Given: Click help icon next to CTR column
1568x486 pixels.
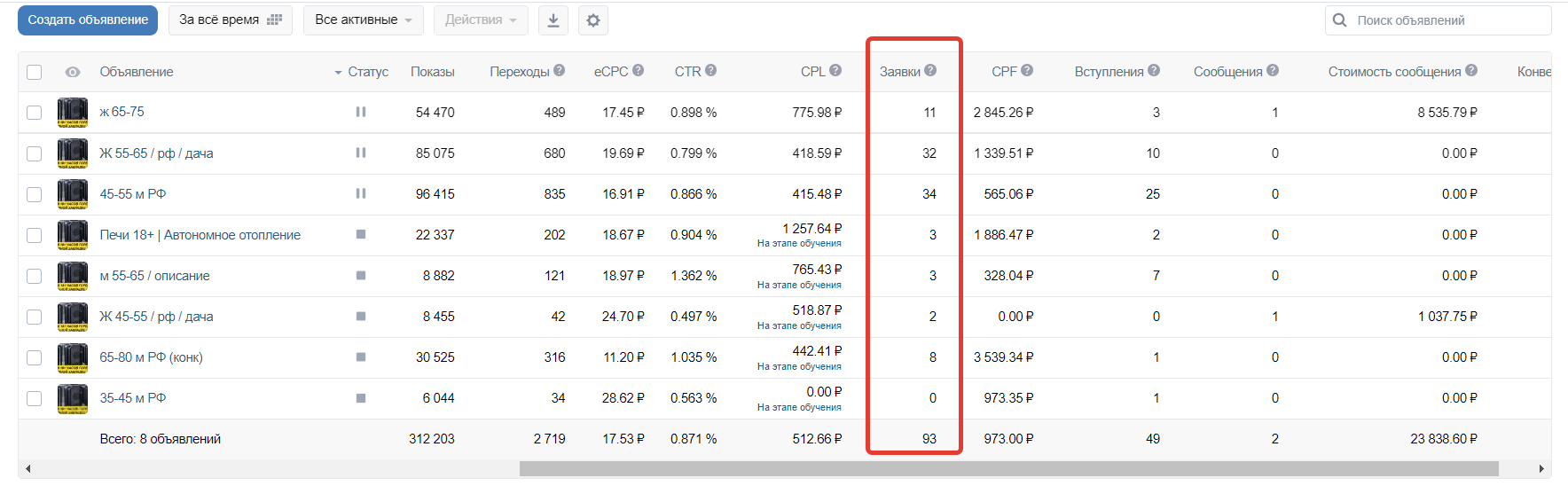Looking at the screenshot, I should [711, 71].
